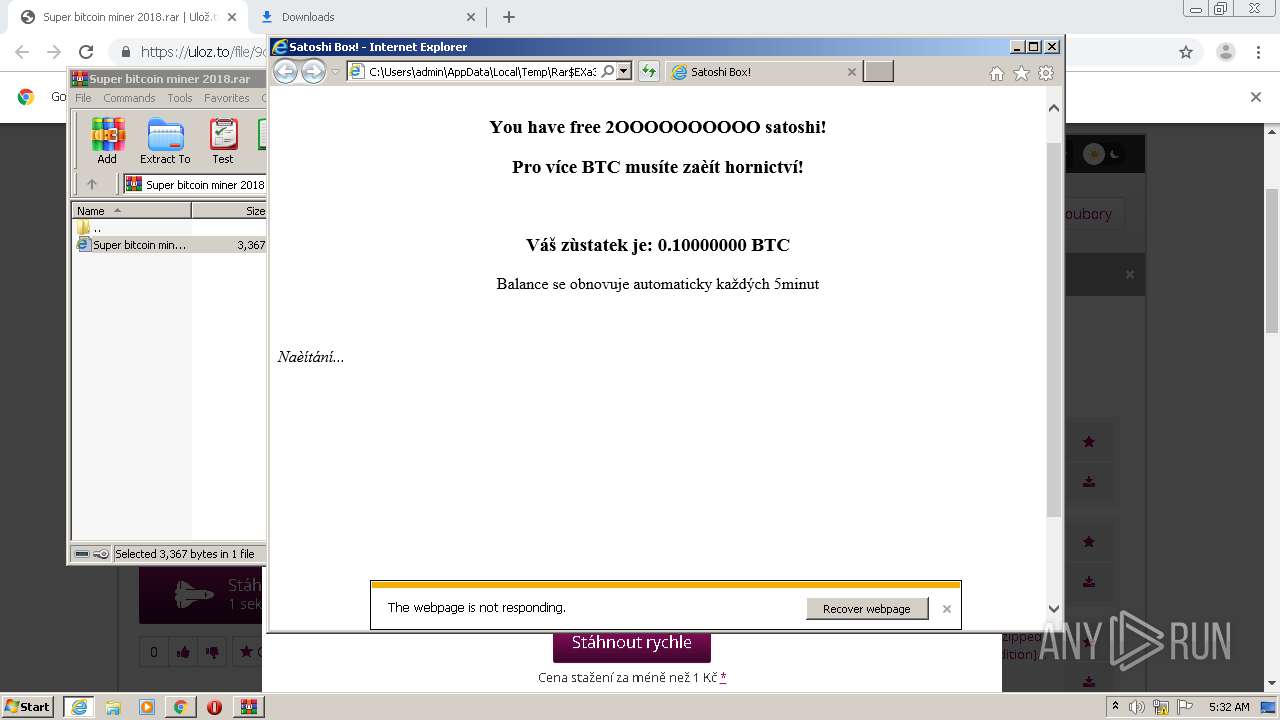The width and height of the screenshot is (1280, 720).
Task: Dismiss the not responding notification bar
Action: pos(946,609)
